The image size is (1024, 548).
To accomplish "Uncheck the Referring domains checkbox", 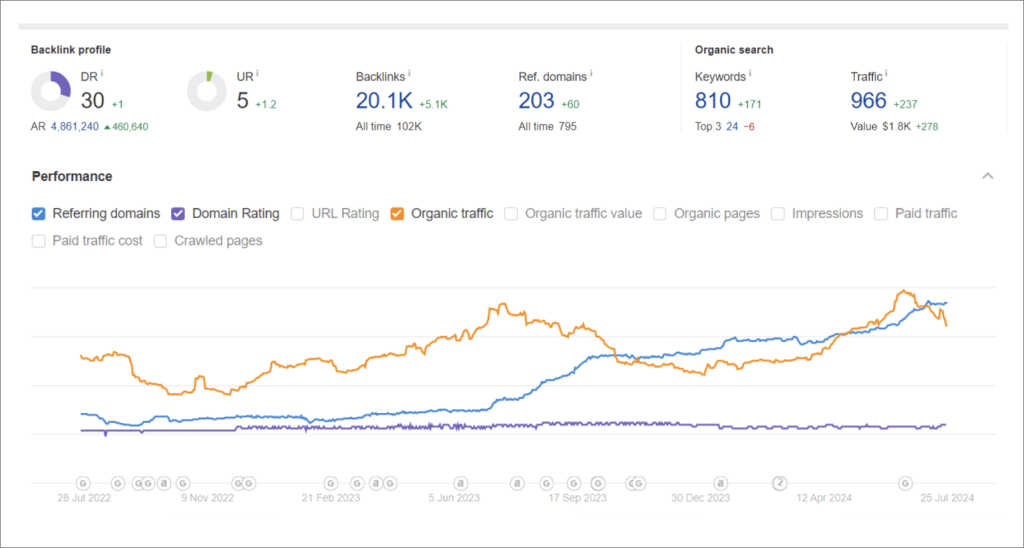I will click(39, 213).
